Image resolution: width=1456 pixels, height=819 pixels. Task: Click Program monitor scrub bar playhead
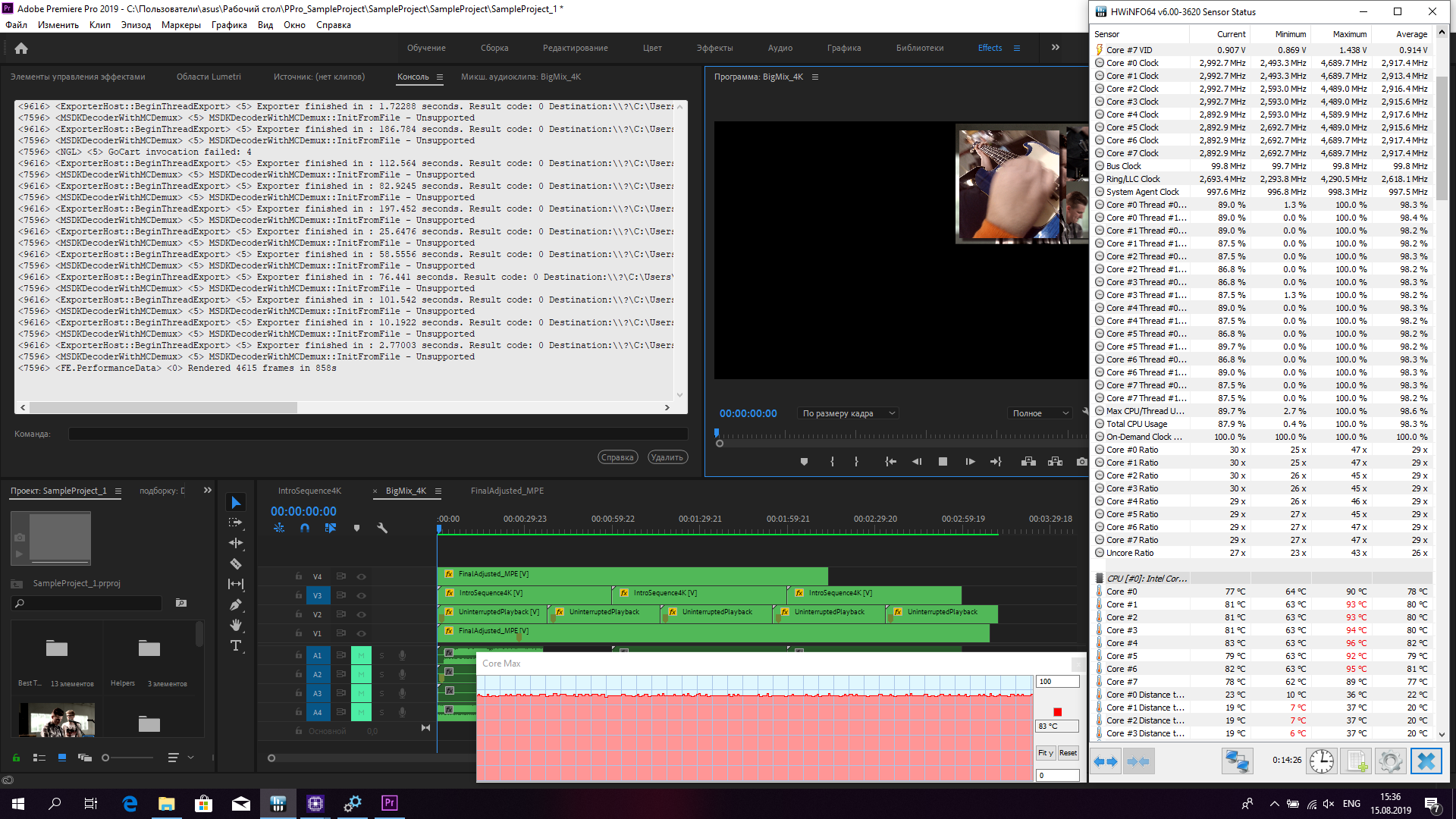coord(717,434)
